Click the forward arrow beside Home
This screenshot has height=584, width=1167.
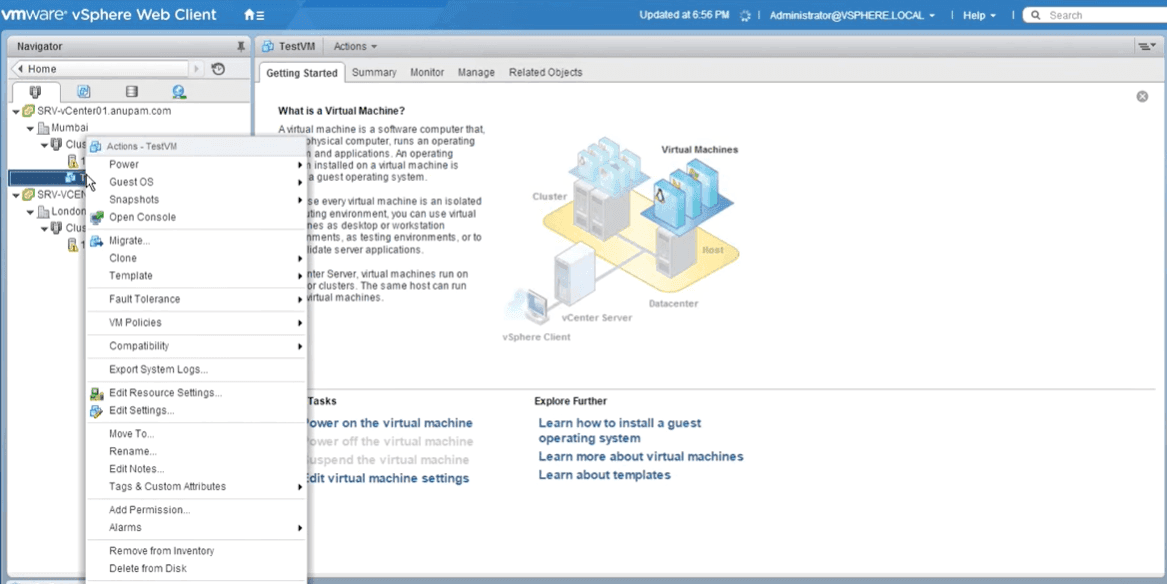coord(196,68)
